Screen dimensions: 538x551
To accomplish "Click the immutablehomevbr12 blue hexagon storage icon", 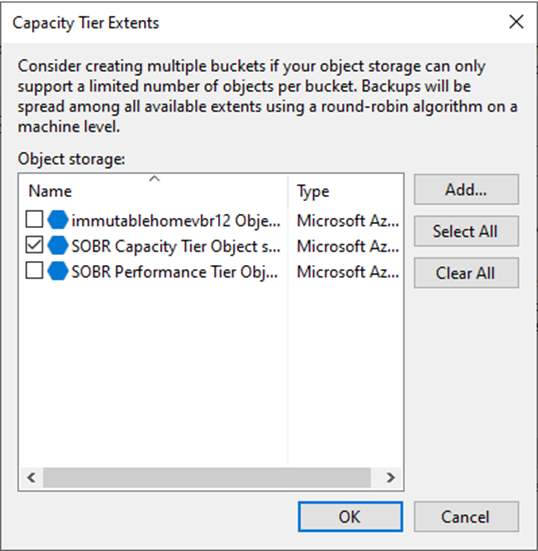I will tap(58, 220).
